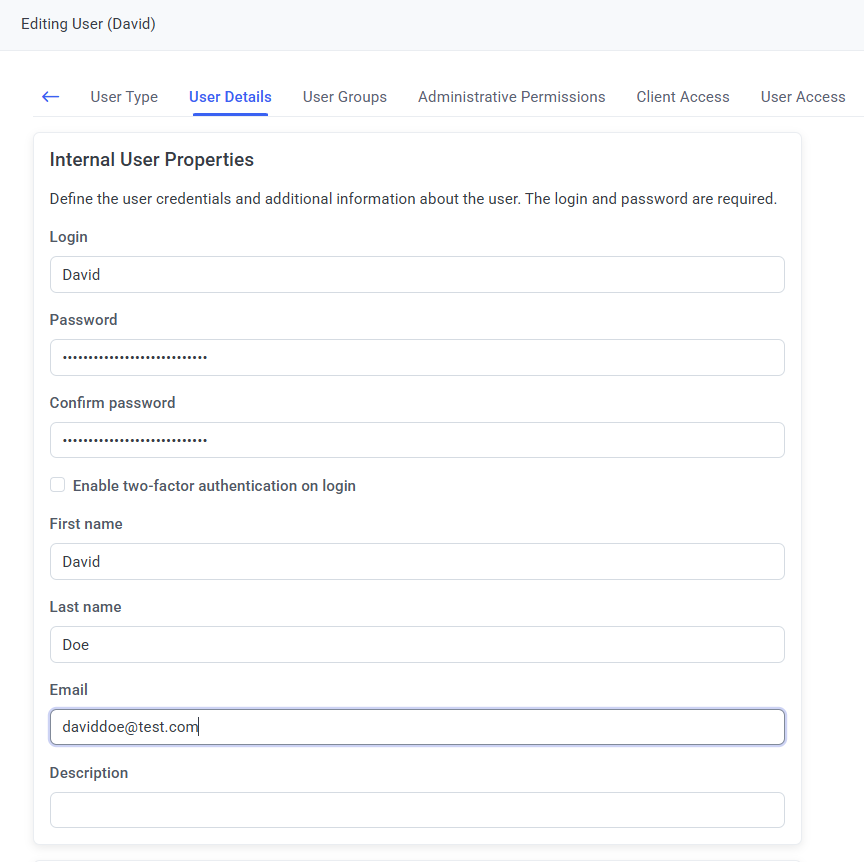The height and width of the screenshot is (862, 864).
Task: Click the Confirm password input field
Action: 417,441
